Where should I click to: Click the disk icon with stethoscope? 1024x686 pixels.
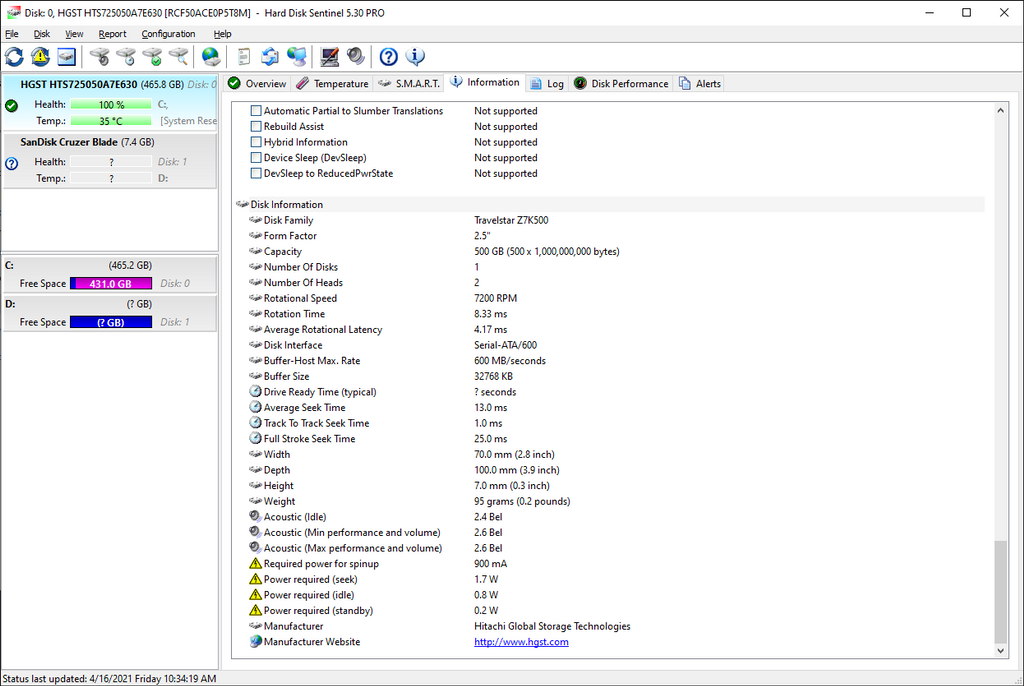click(100, 57)
